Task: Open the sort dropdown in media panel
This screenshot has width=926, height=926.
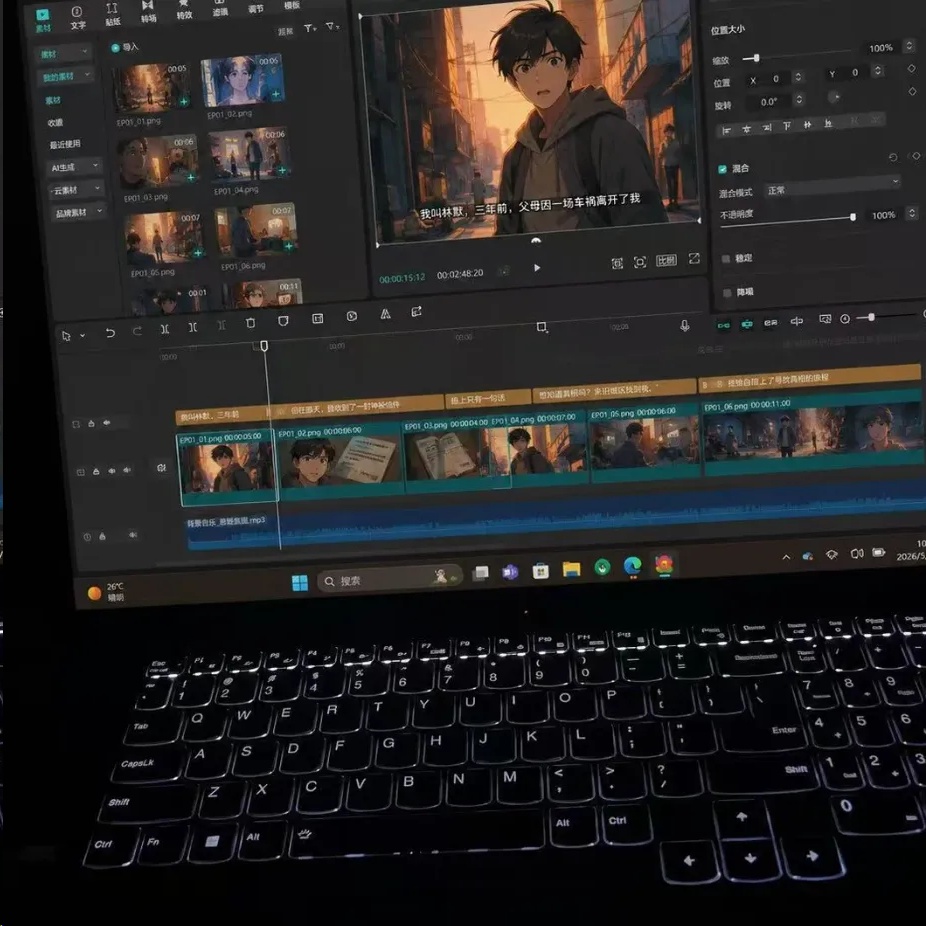Action: point(310,28)
